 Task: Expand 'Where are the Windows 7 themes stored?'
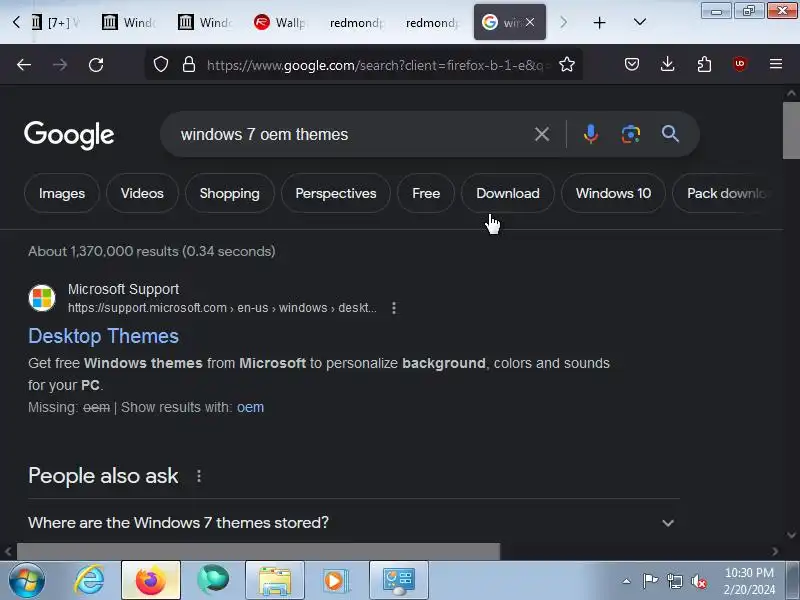pyautogui.click(x=353, y=522)
